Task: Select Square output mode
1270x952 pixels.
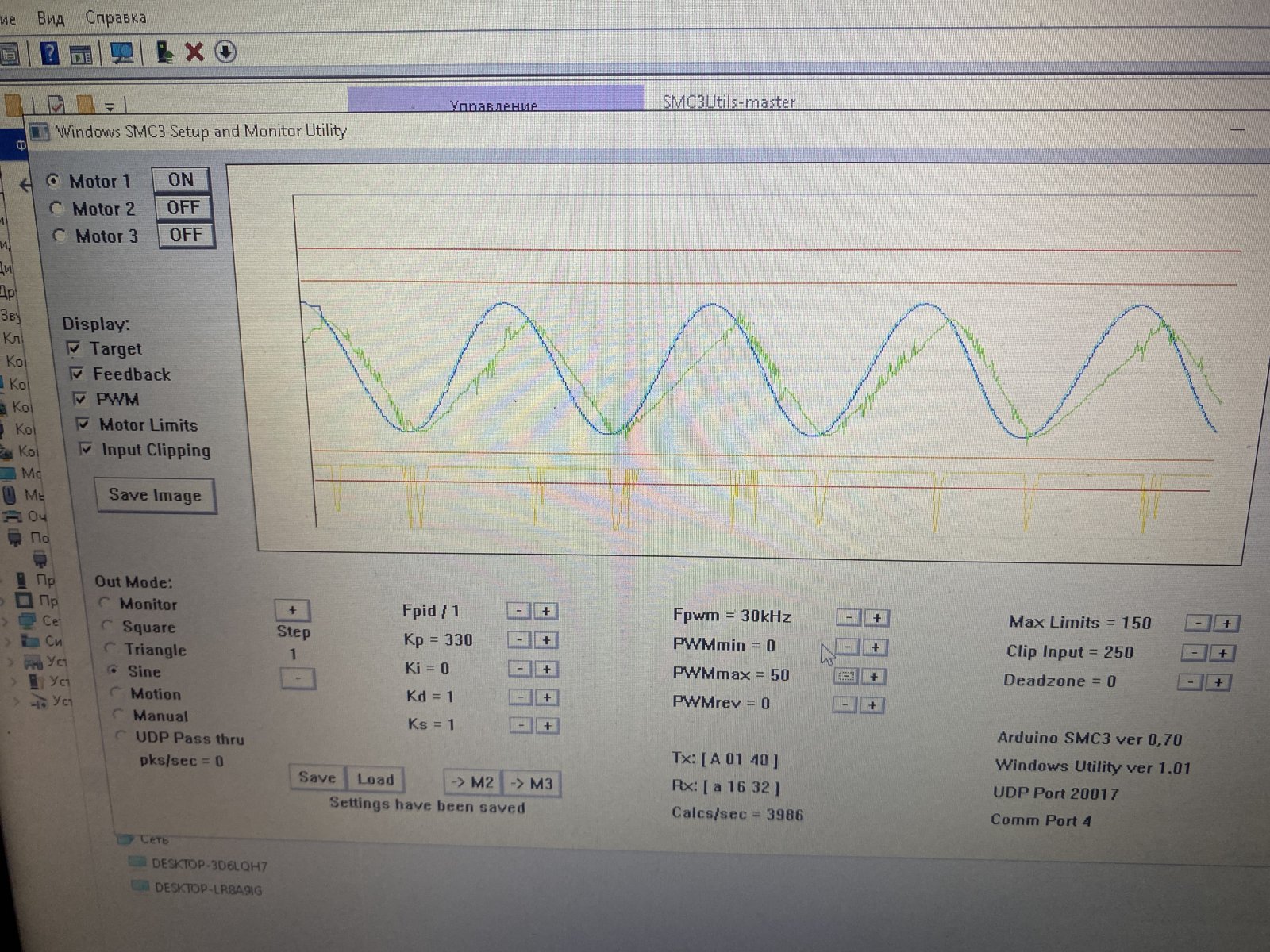Action: point(106,626)
